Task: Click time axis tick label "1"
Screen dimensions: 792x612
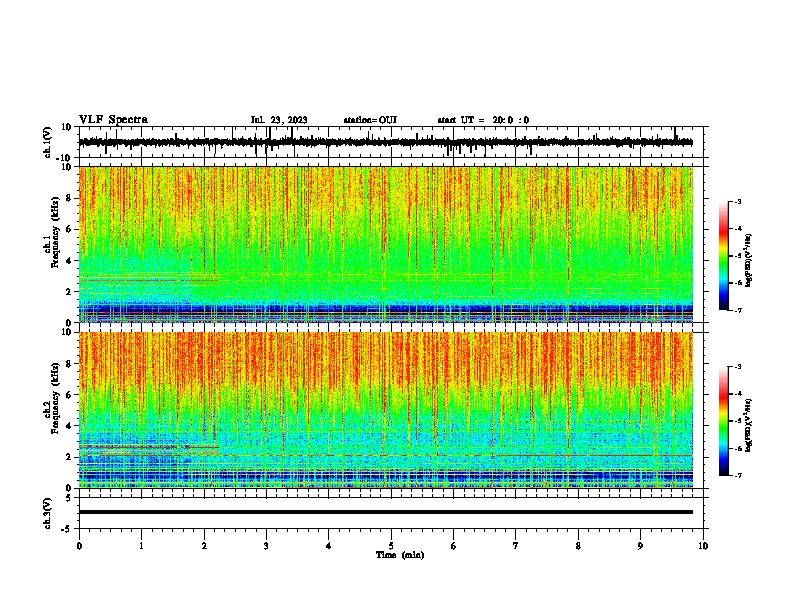Action: (141, 546)
